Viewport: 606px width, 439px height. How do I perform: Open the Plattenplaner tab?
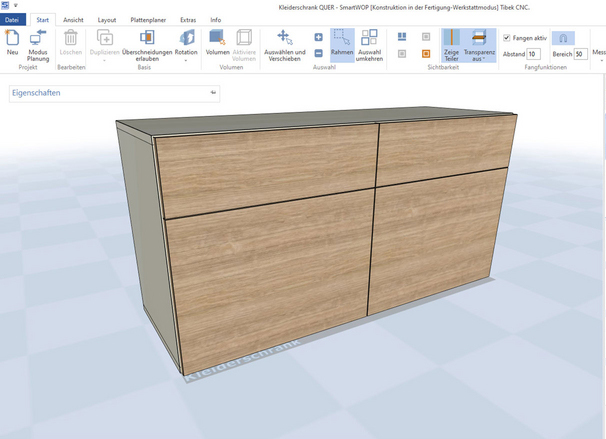148,20
